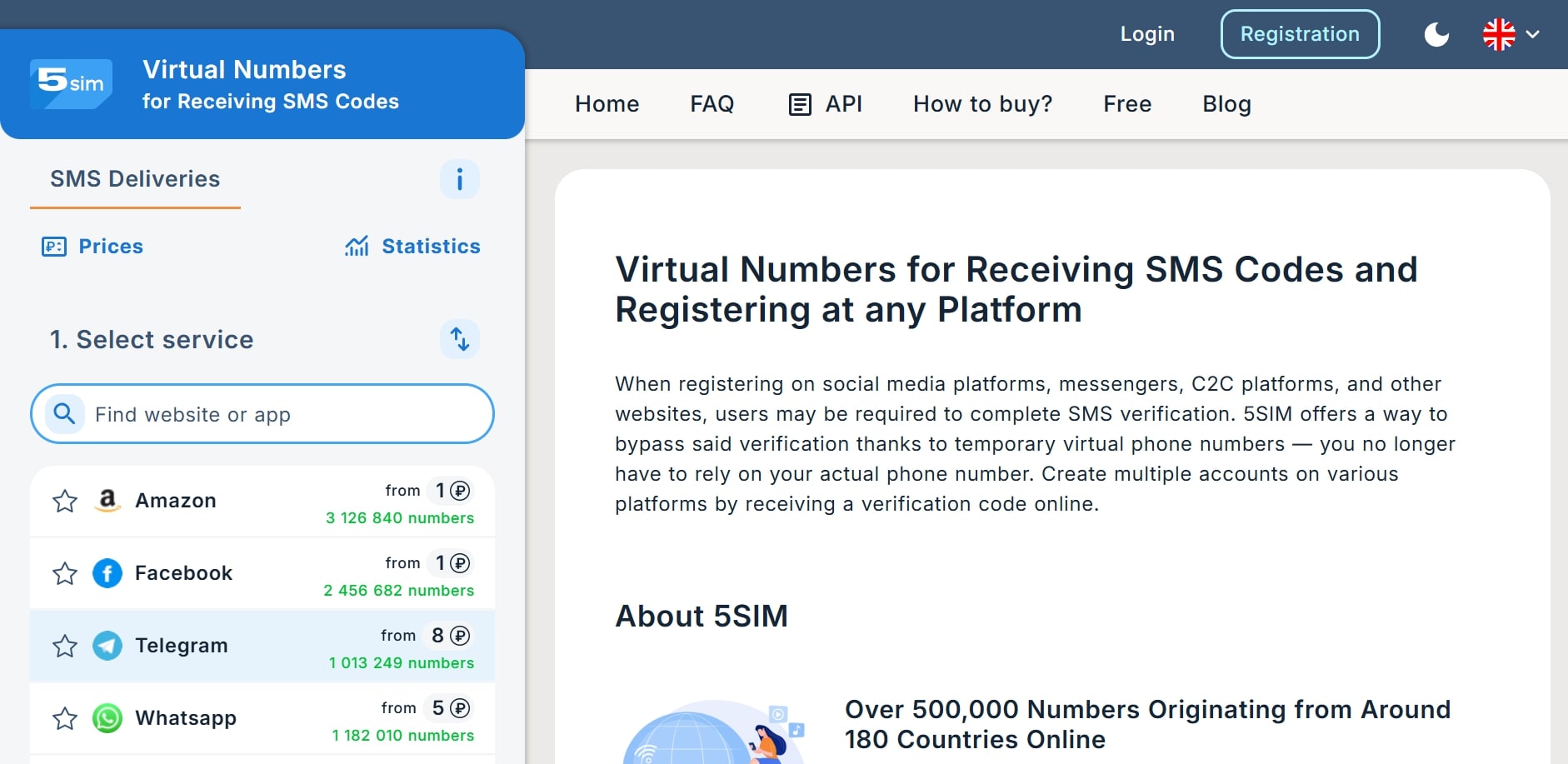
Task: Favorite Whatsapp with the star
Action: coord(65,718)
